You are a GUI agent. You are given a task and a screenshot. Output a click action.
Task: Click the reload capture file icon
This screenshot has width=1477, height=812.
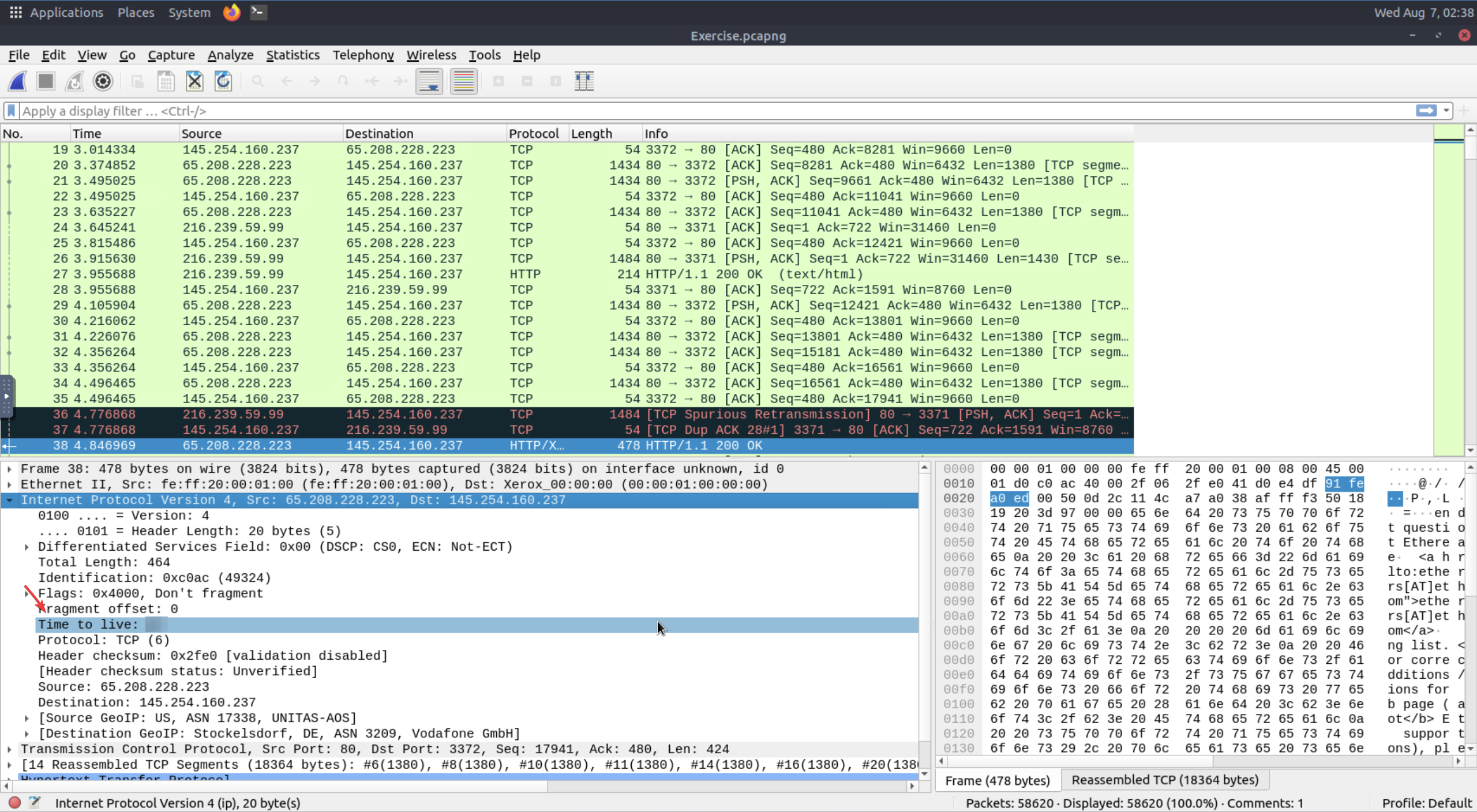tap(223, 81)
